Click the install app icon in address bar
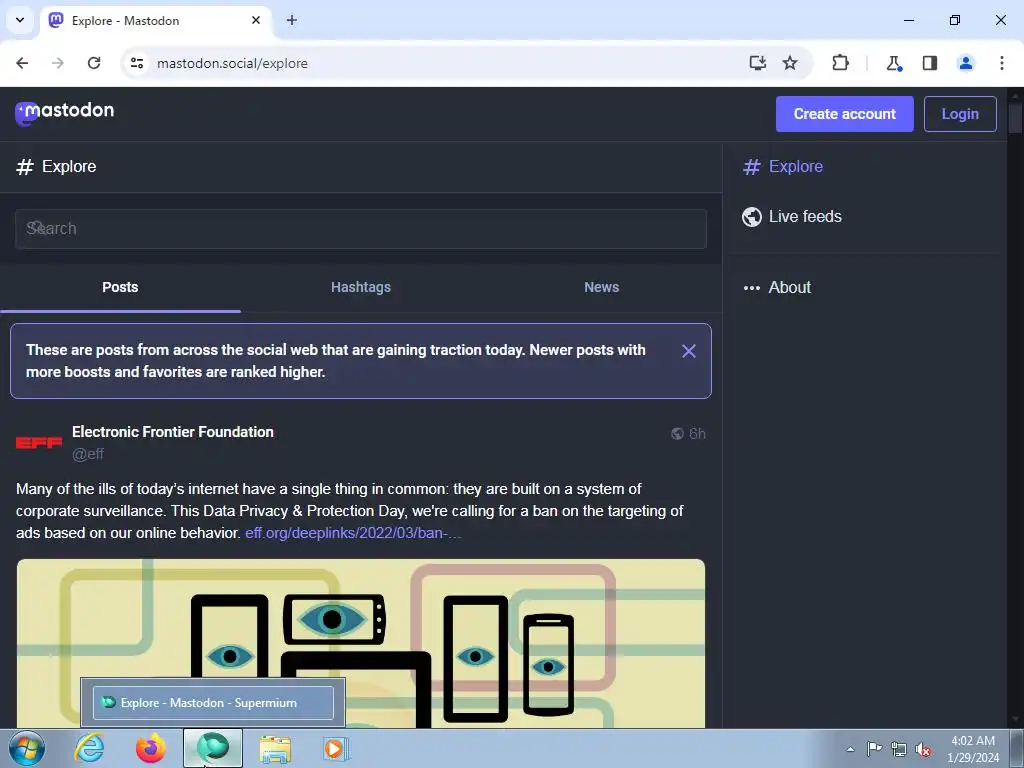 (x=758, y=63)
